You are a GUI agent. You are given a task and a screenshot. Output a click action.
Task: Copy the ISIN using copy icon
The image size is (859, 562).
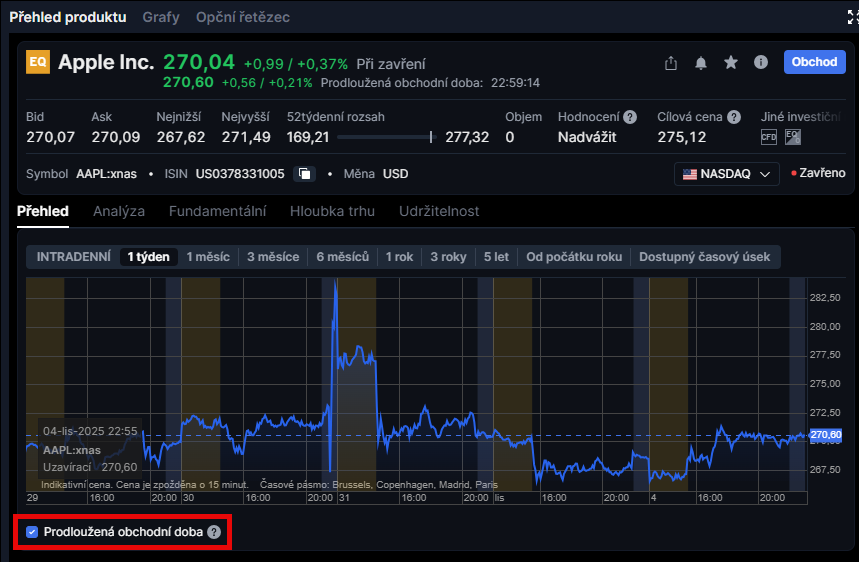click(x=305, y=174)
